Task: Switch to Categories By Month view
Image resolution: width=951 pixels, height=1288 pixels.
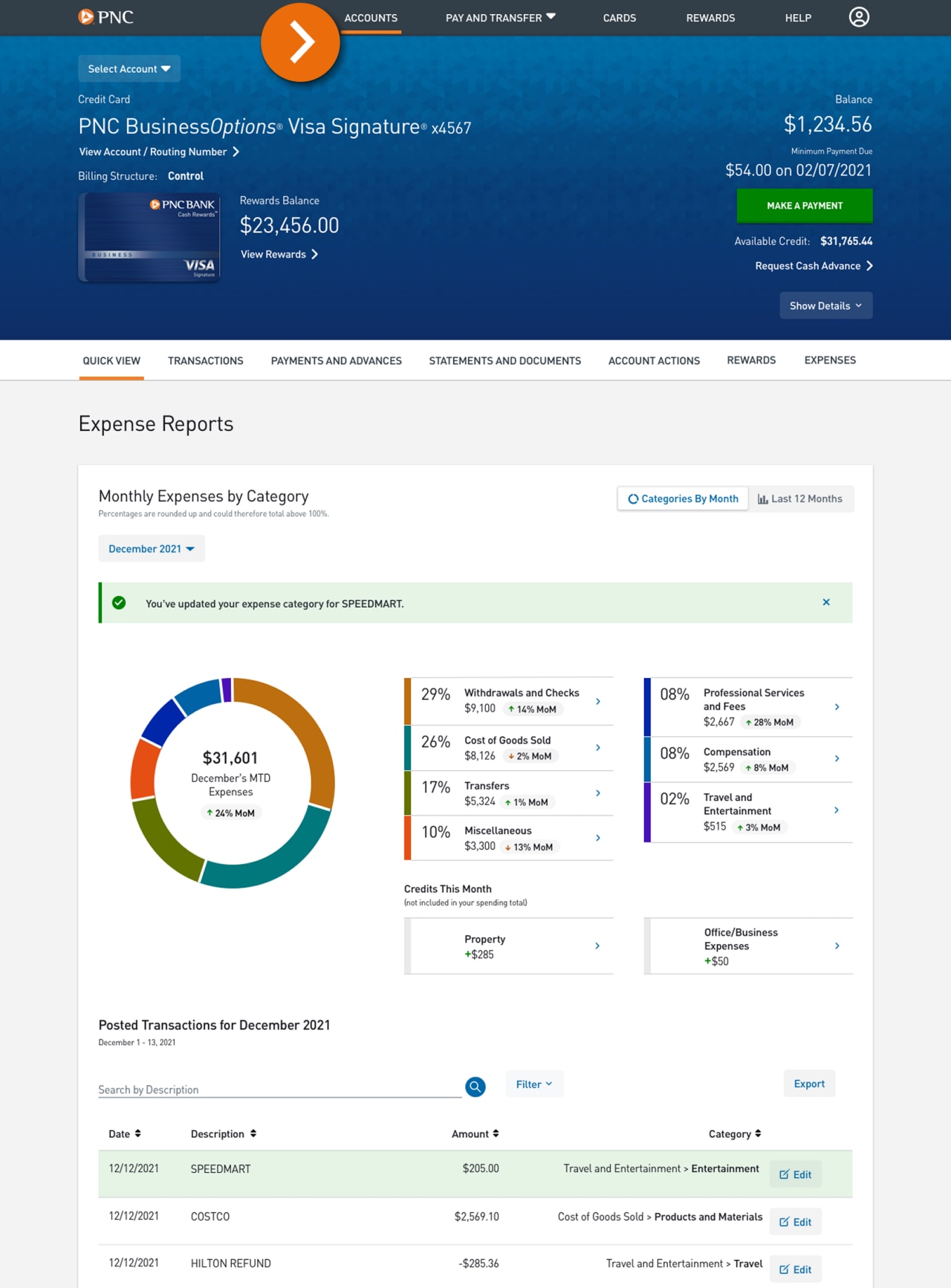Action: [683, 498]
